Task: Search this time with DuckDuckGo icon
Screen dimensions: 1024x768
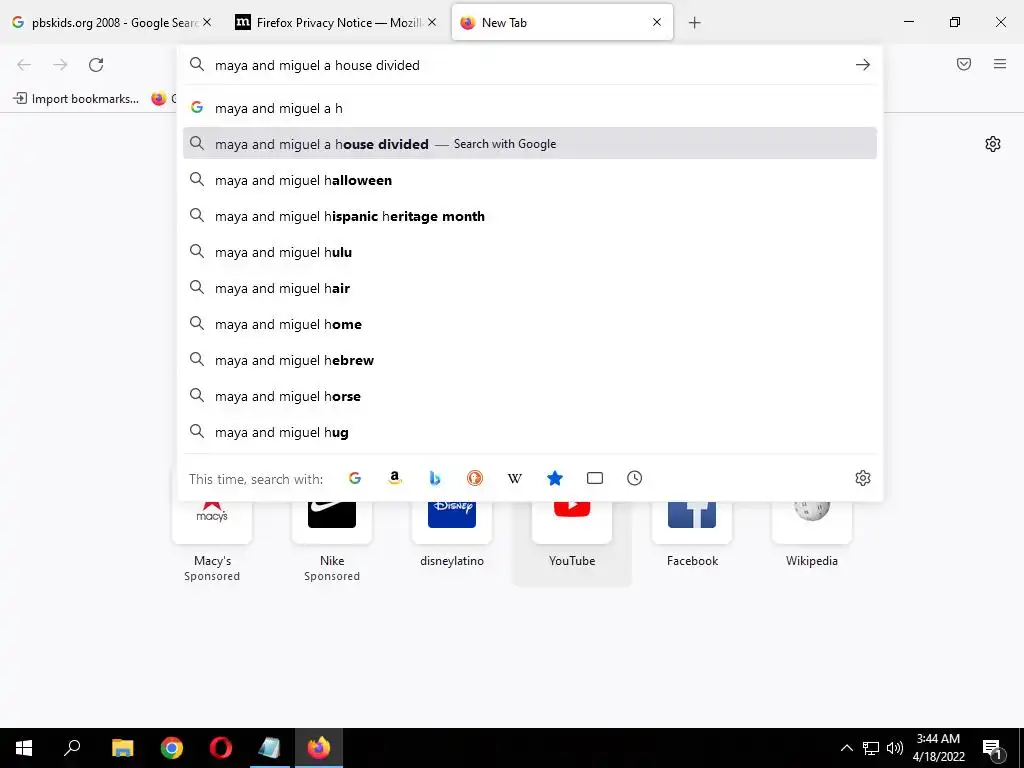Action: [x=475, y=478]
